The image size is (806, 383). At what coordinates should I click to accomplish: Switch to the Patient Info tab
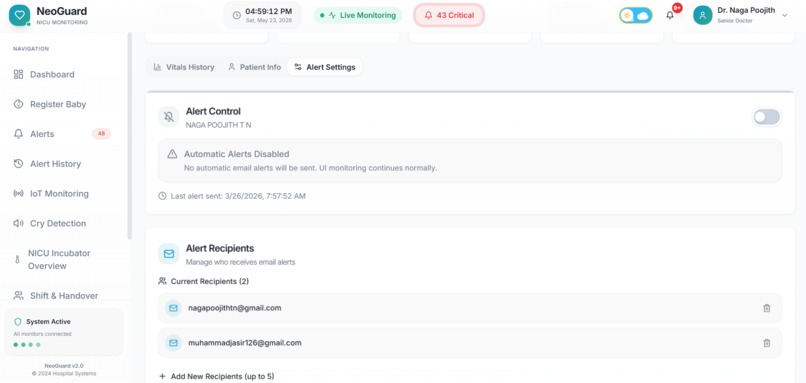pos(255,67)
